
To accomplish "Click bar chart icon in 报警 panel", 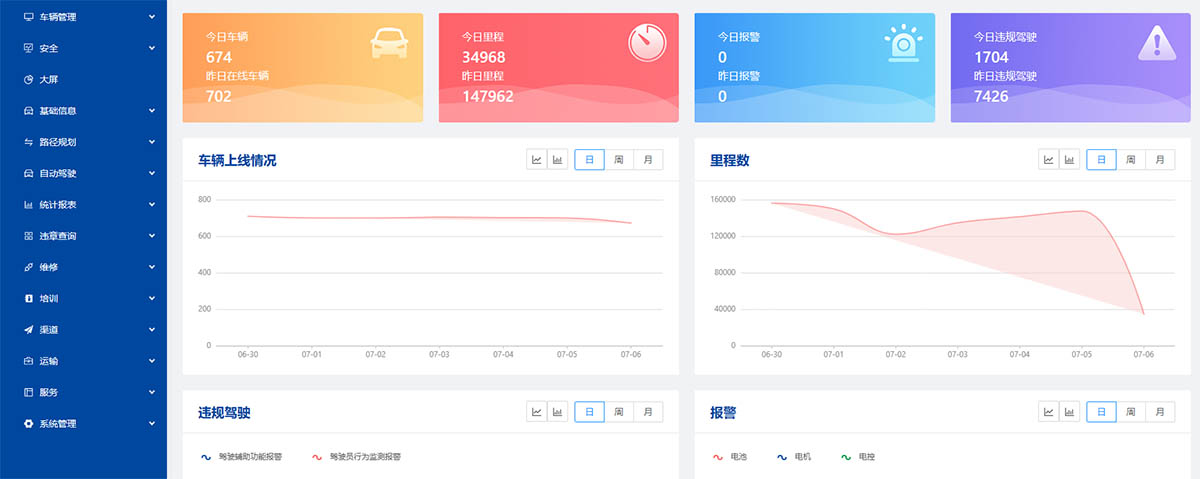I will point(1070,412).
